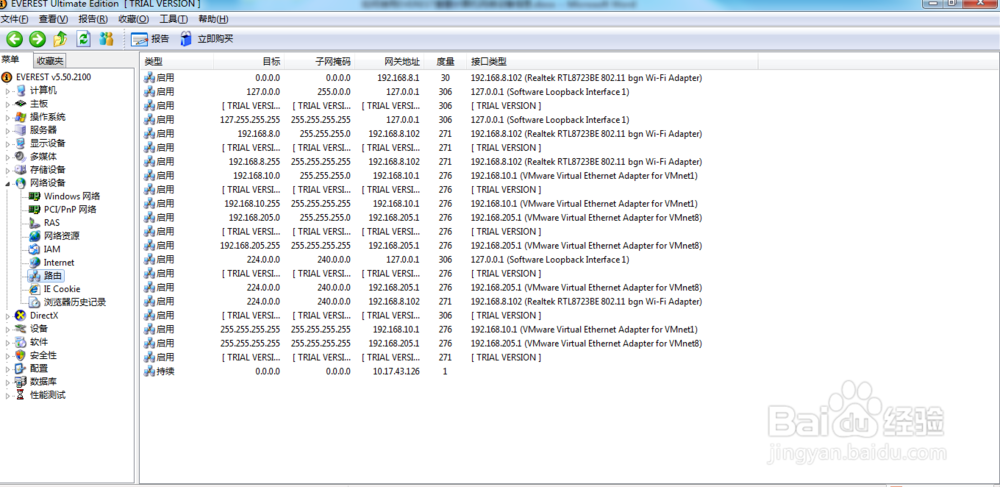1000x487 pixels.
Task: Click the 服务器 icon in tree
Action: click(20, 130)
